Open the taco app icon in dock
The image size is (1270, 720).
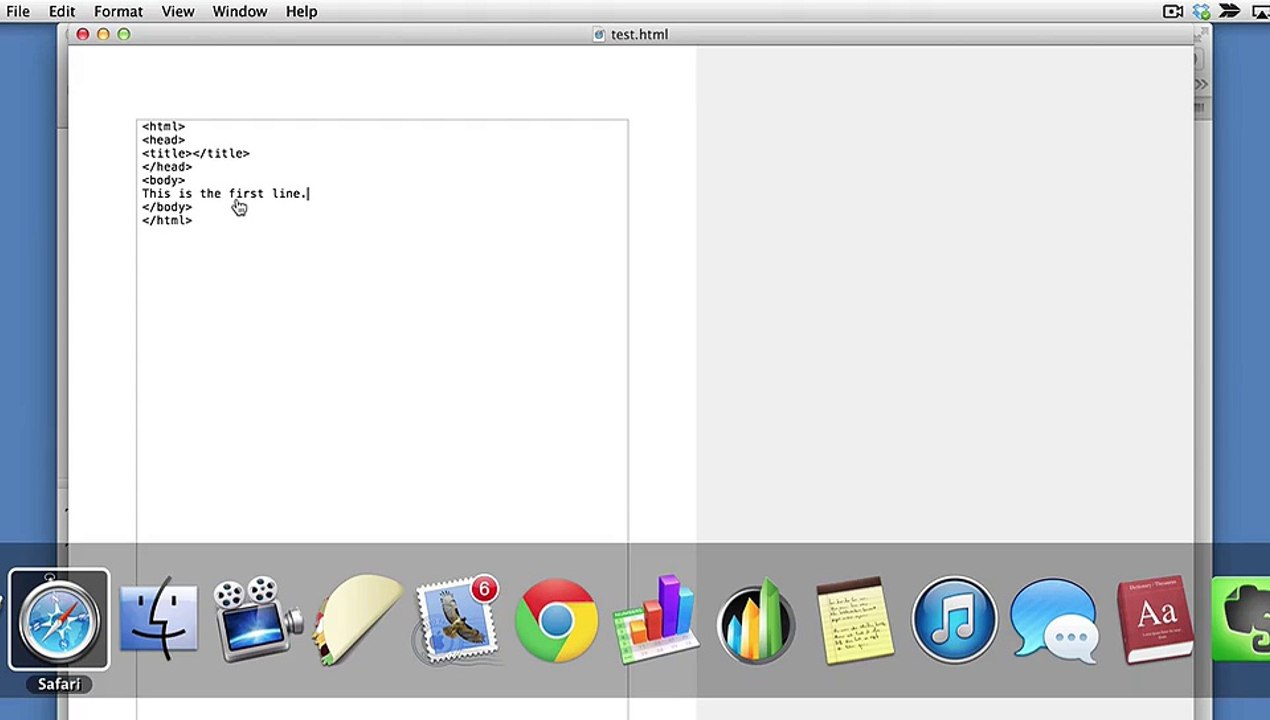357,620
